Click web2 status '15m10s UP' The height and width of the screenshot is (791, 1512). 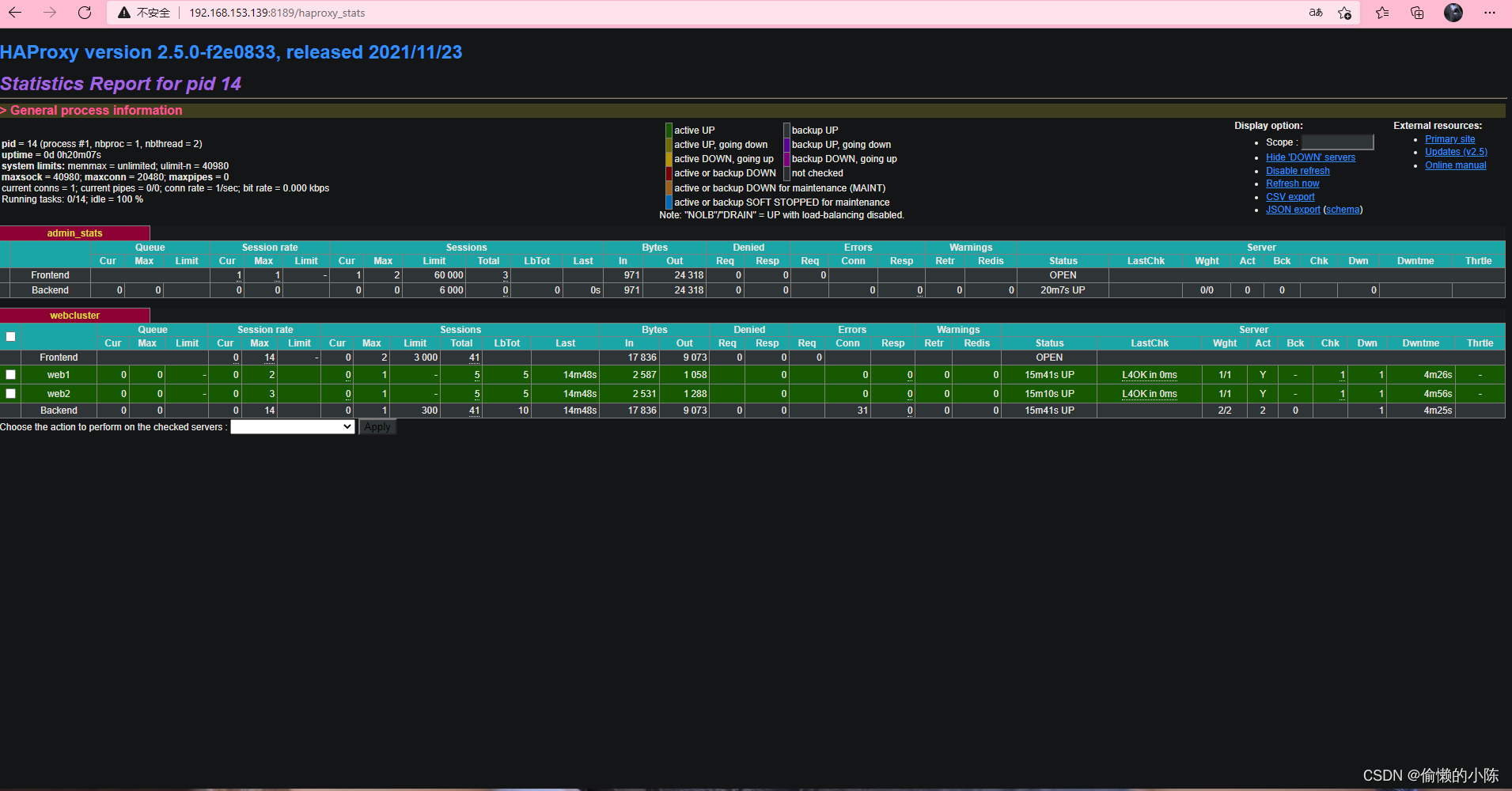point(1049,394)
